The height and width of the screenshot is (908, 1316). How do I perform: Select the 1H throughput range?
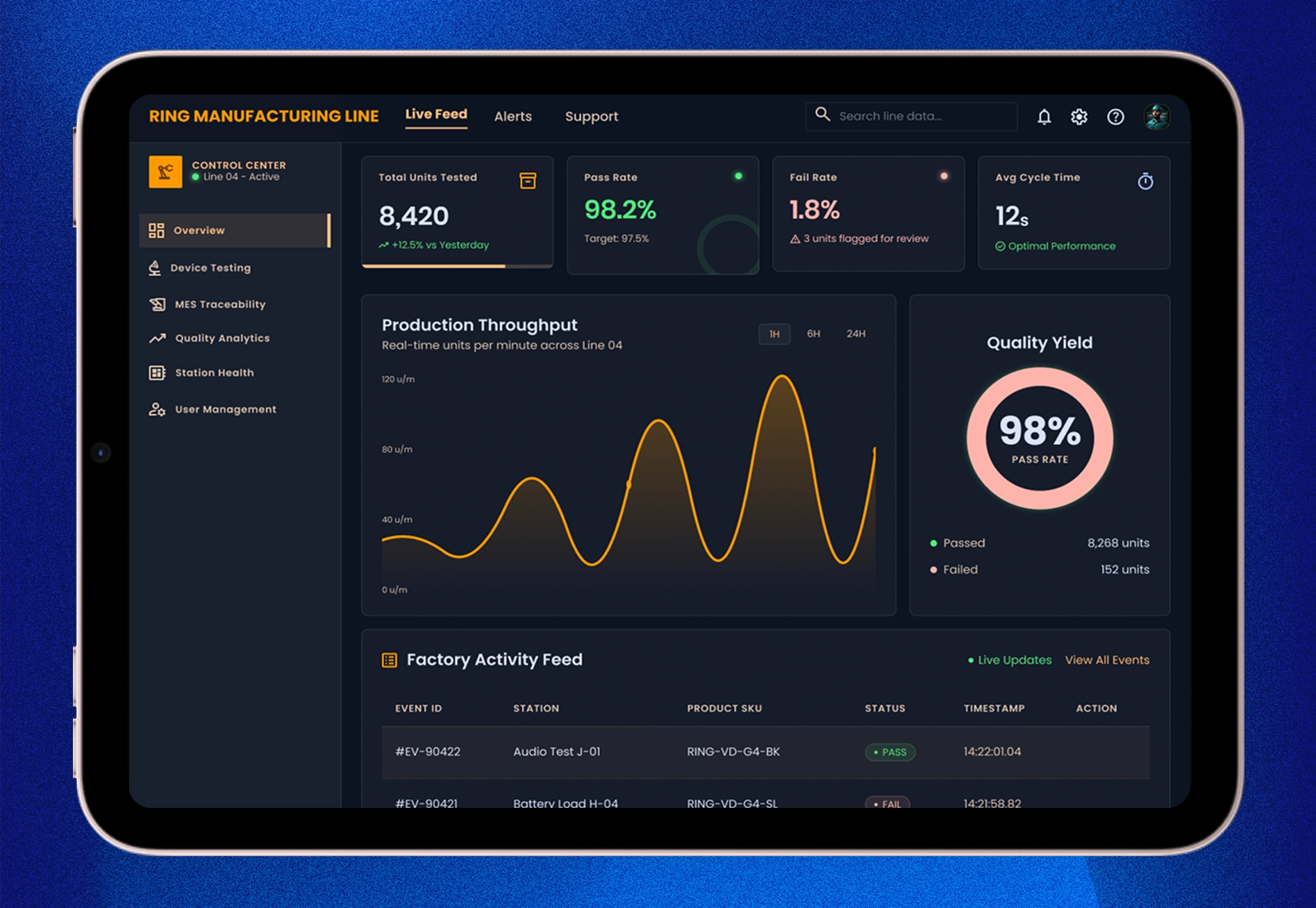pos(774,334)
